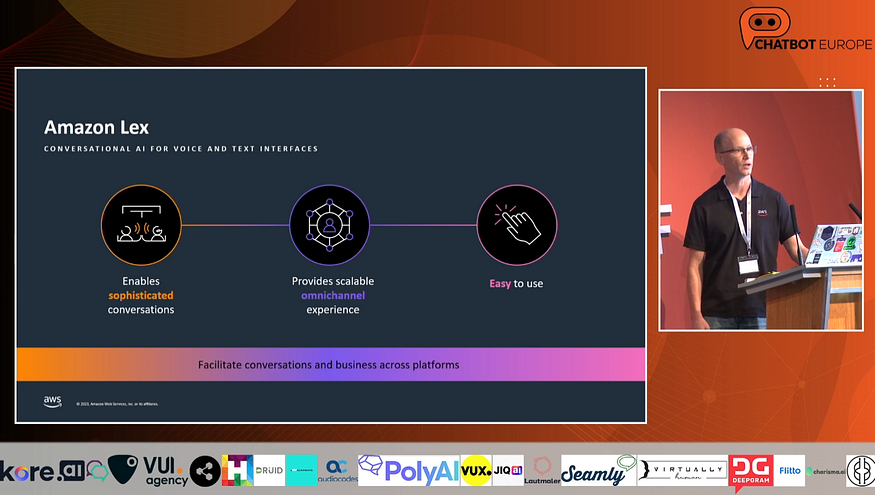This screenshot has width=875, height=495.
Task: Click the colorful H sponsor logo
Action: coord(237,470)
